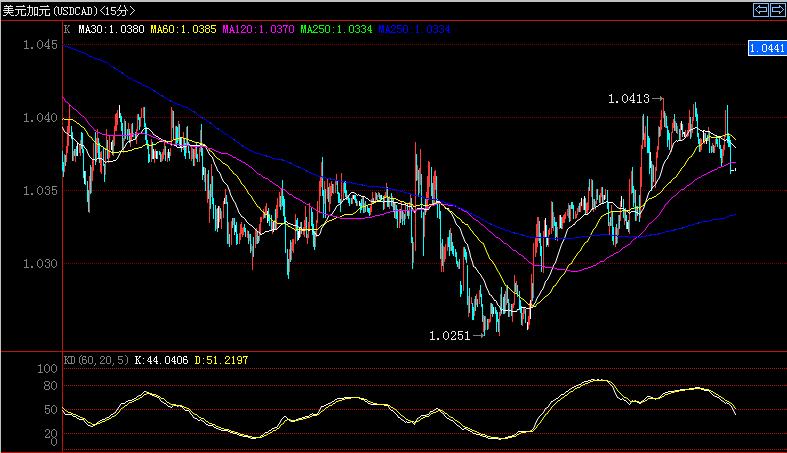Select the green MA250:1.0334 indicator label

(x=336, y=29)
